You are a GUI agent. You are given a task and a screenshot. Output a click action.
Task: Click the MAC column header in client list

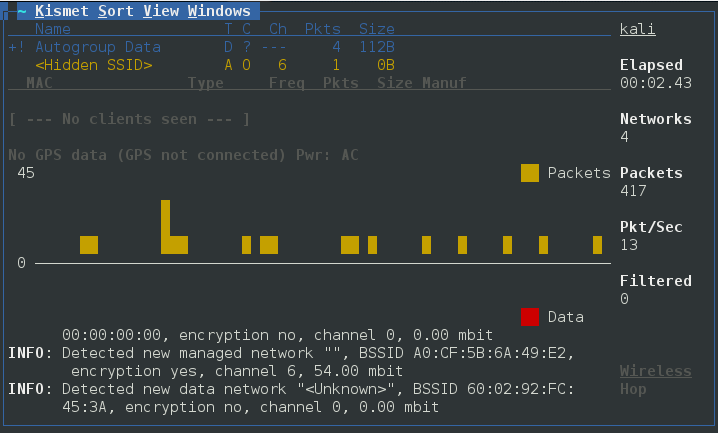coord(39,83)
